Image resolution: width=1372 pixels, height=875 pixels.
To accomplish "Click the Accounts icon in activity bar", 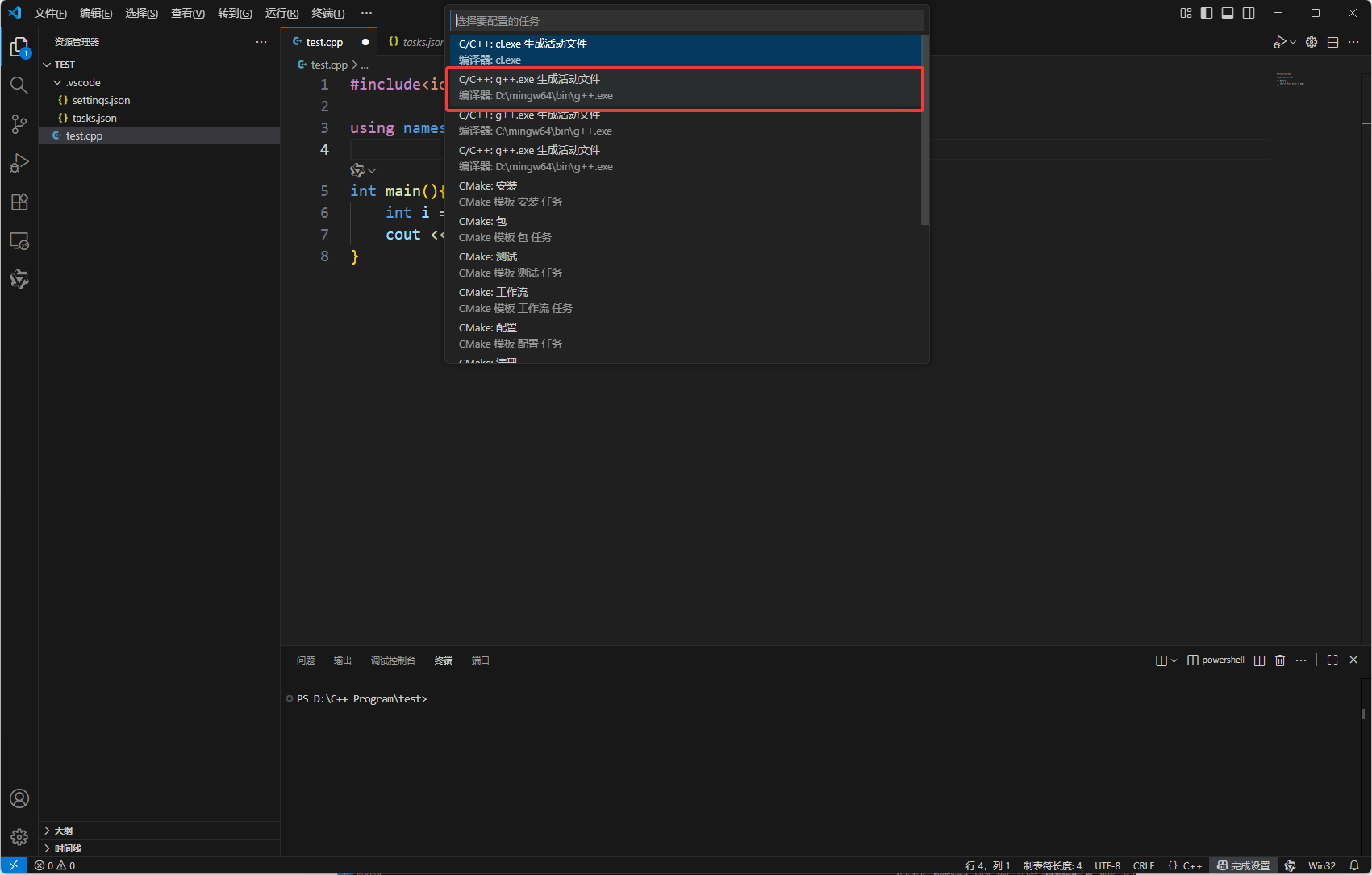I will pos(19,798).
